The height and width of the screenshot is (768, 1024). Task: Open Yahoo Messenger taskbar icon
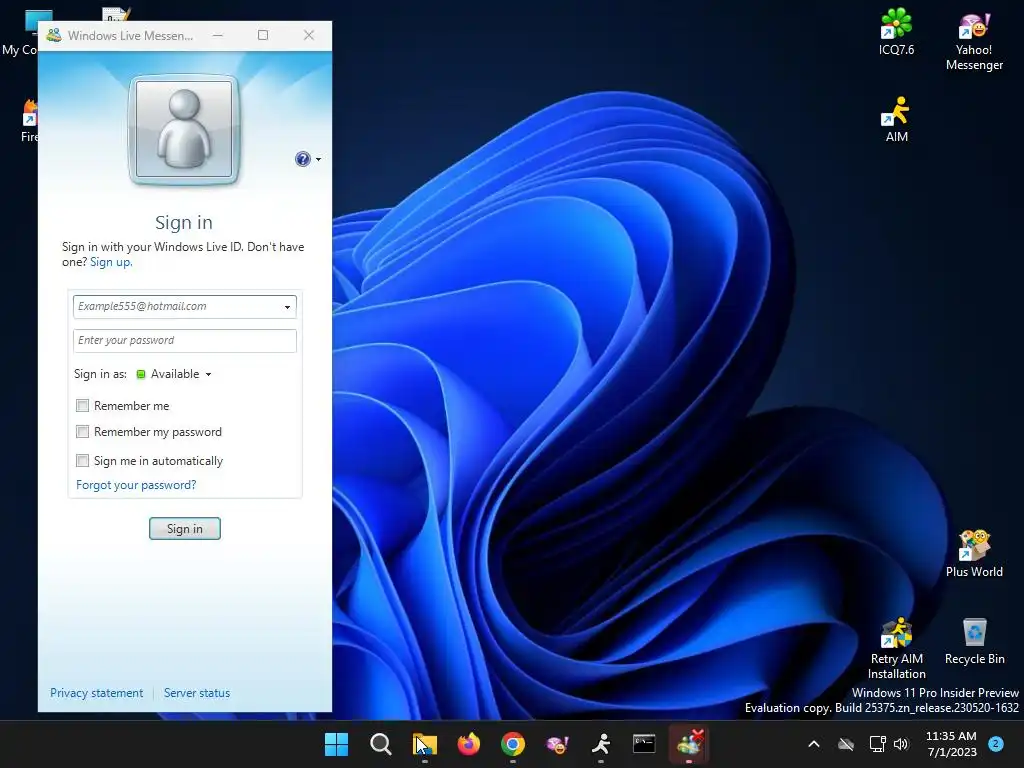coord(557,744)
